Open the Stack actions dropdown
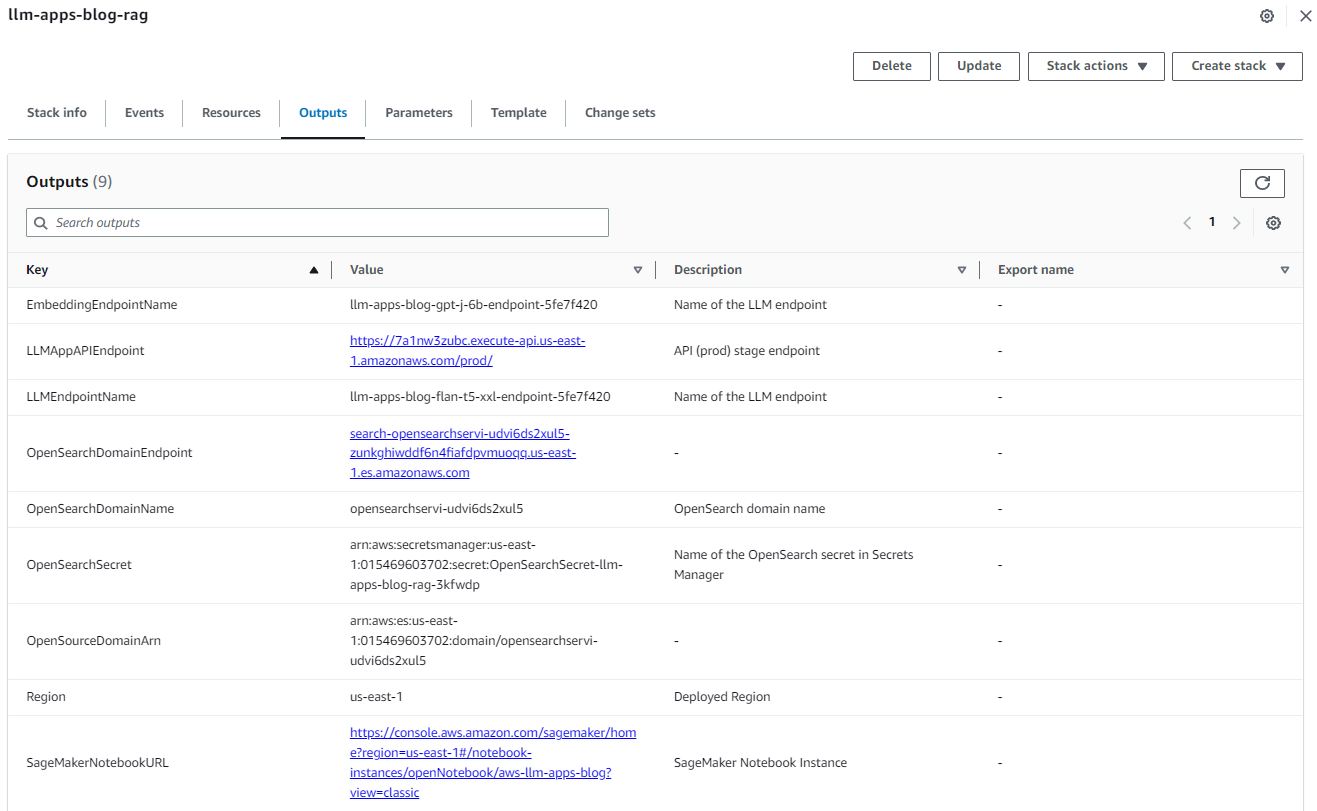The image size is (1317, 811). pyautogui.click(x=1096, y=66)
